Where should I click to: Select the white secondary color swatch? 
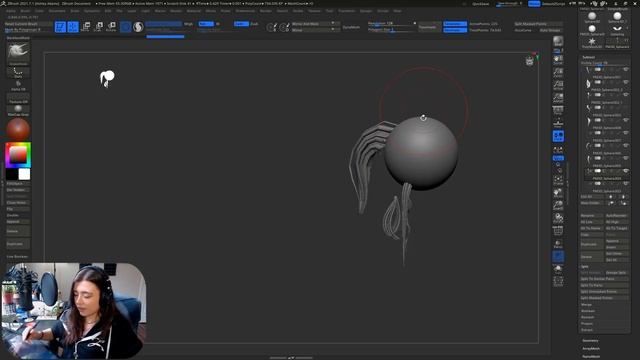(x=24, y=174)
